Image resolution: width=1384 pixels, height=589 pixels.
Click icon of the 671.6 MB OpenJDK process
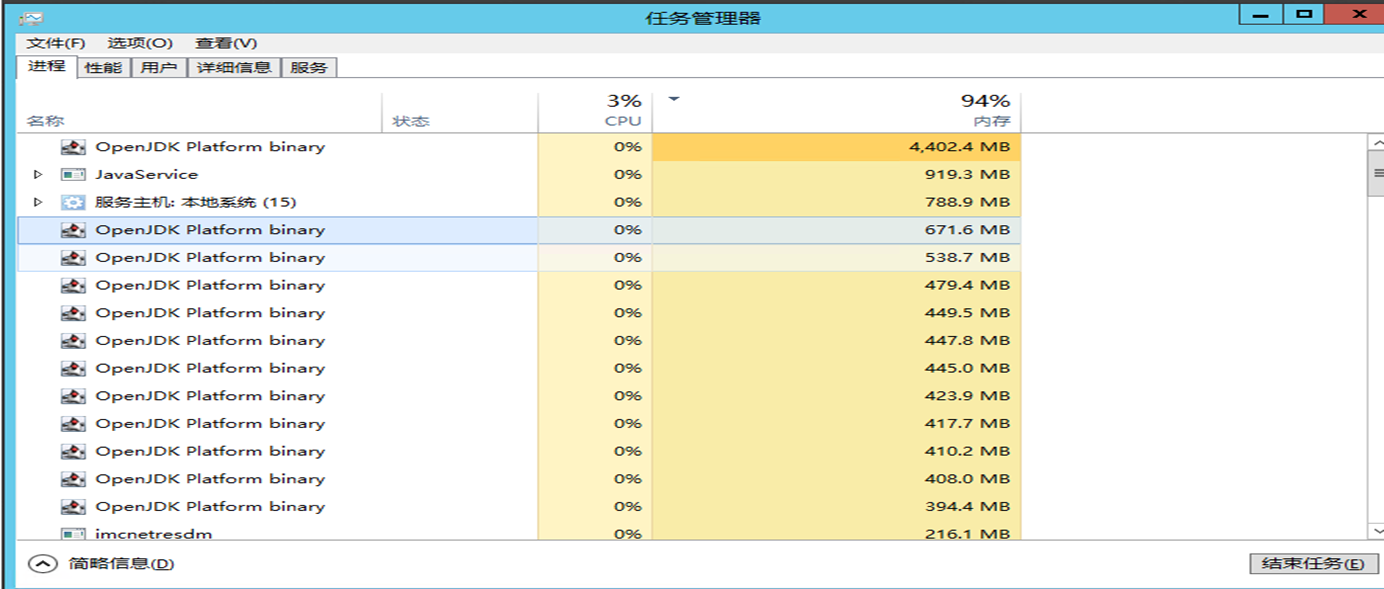[73, 230]
